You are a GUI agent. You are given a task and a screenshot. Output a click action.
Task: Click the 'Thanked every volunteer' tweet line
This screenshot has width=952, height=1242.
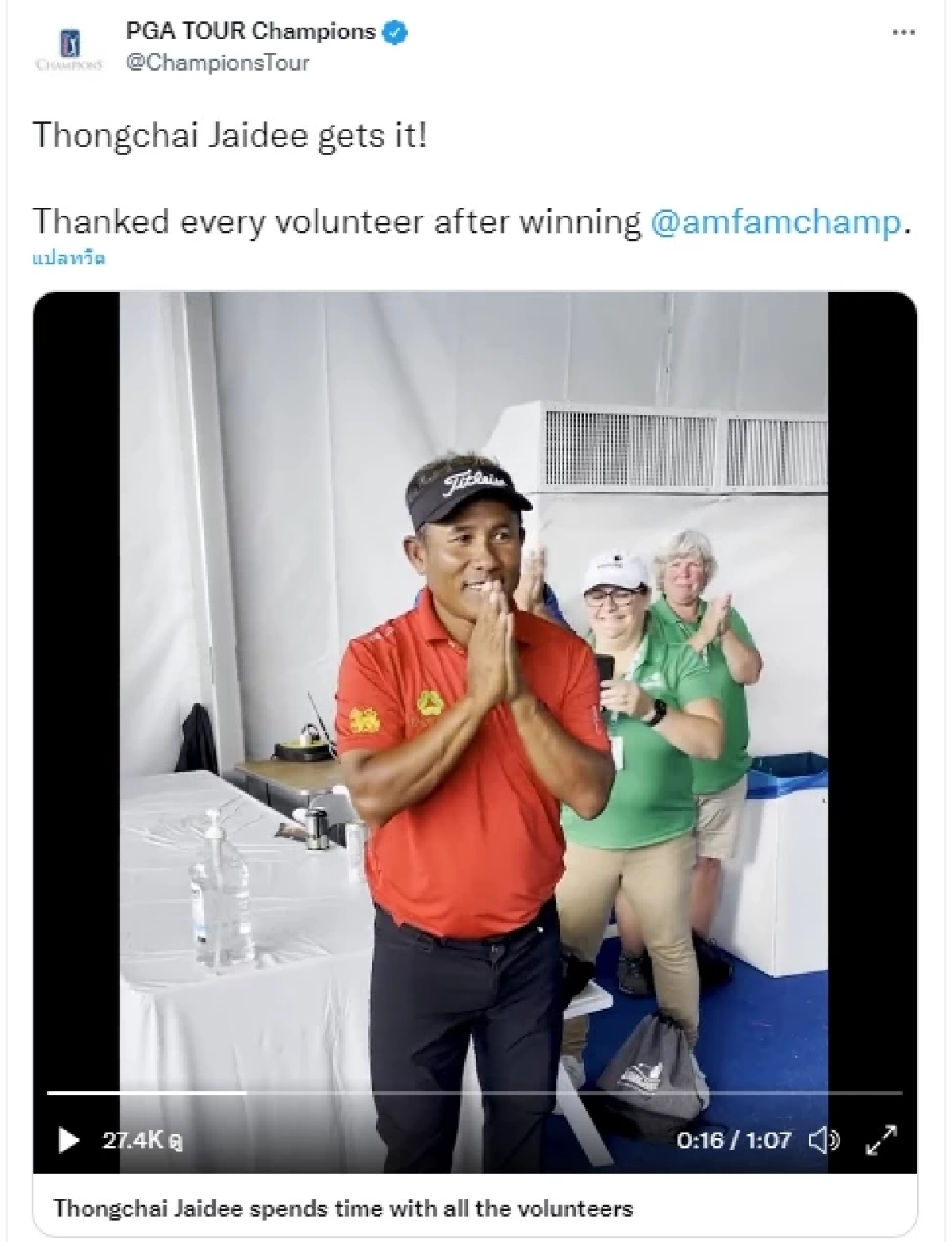coord(471,222)
